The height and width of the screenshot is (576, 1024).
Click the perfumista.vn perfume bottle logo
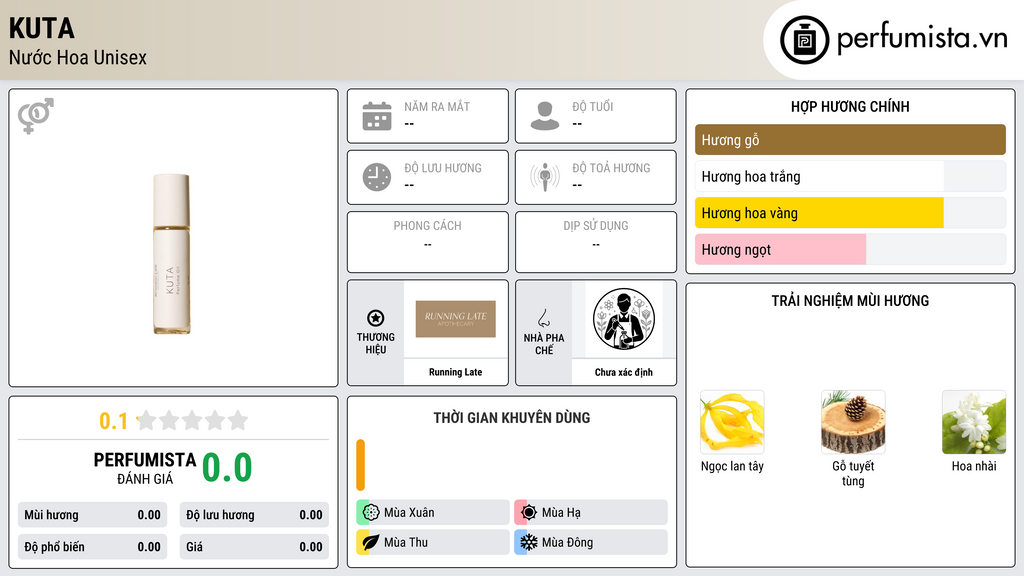pyautogui.click(x=804, y=40)
